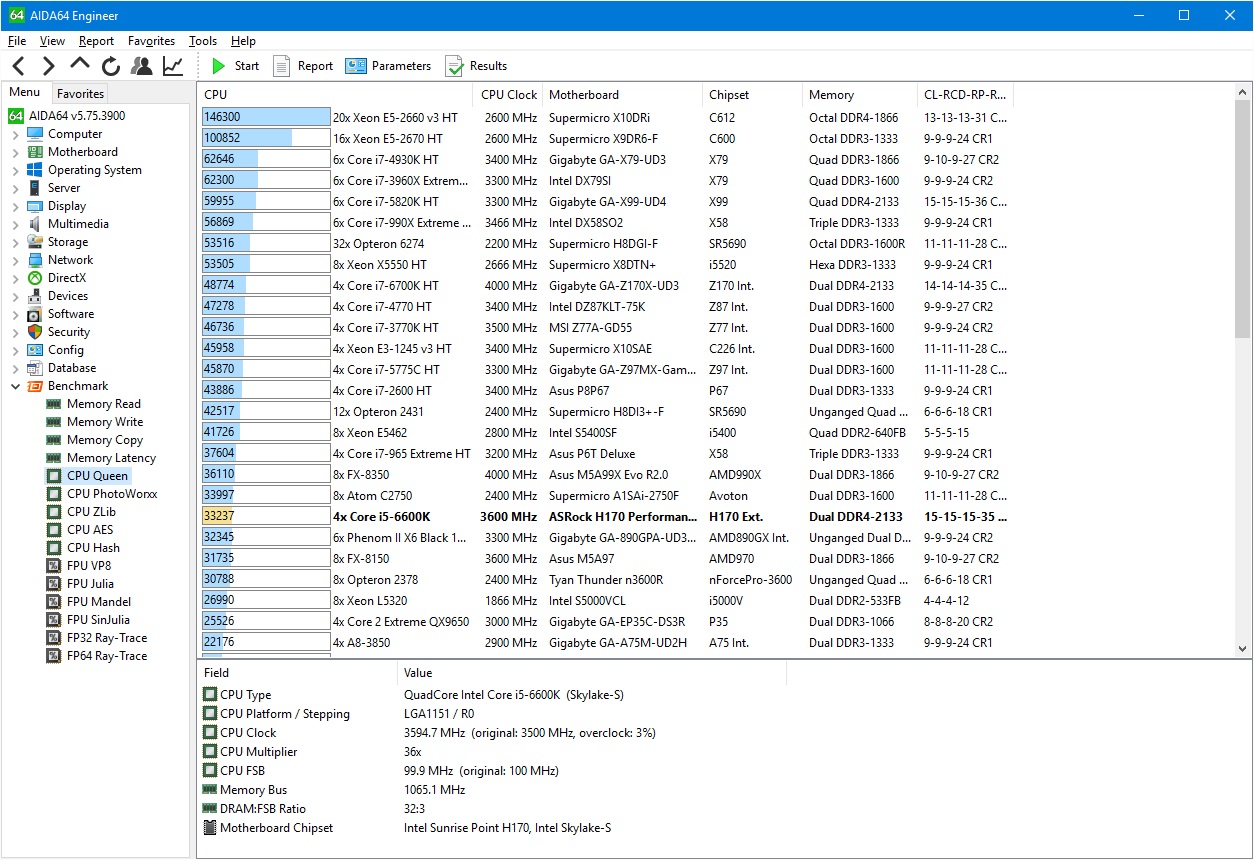Select the FP32 Ray-Trace benchmark item
The image size is (1254, 860).
click(107, 638)
